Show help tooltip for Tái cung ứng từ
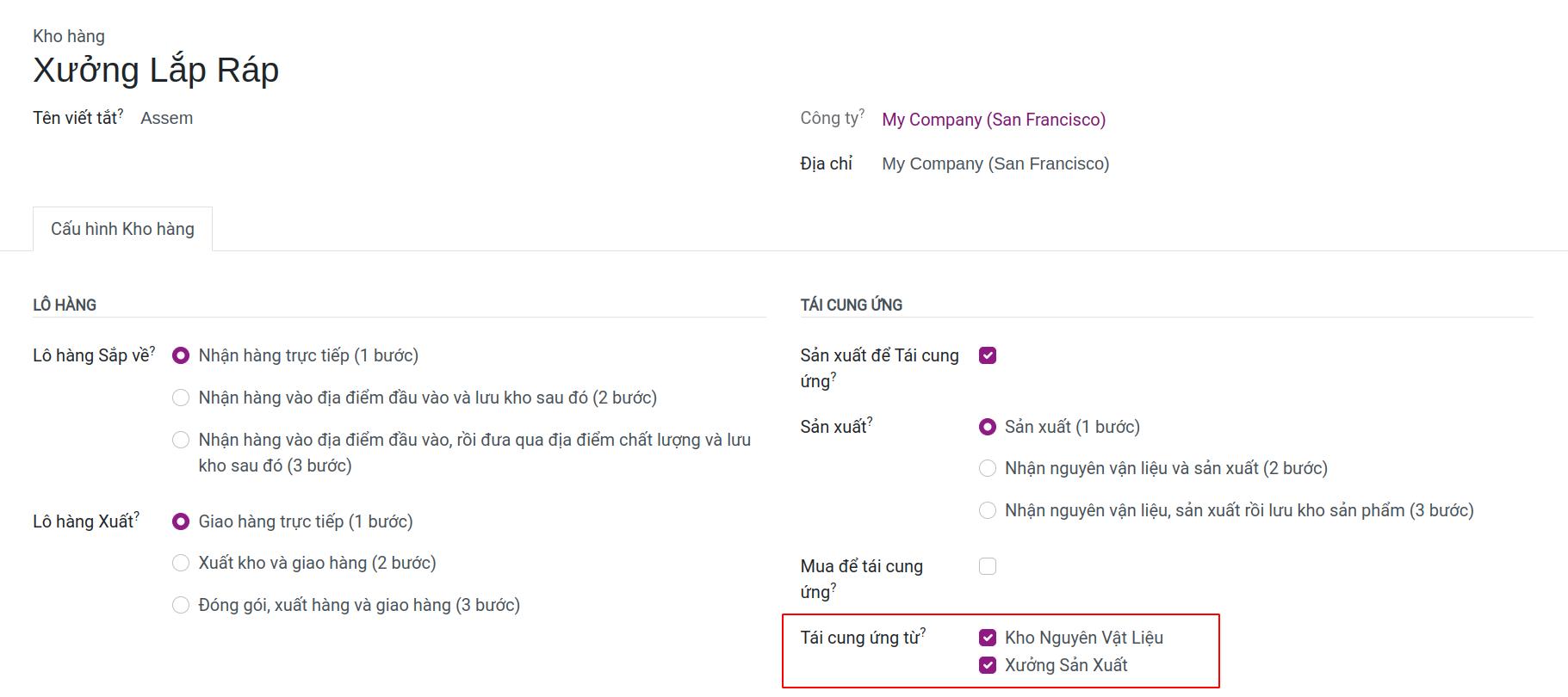This screenshot has width=1568, height=697. coord(923,632)
